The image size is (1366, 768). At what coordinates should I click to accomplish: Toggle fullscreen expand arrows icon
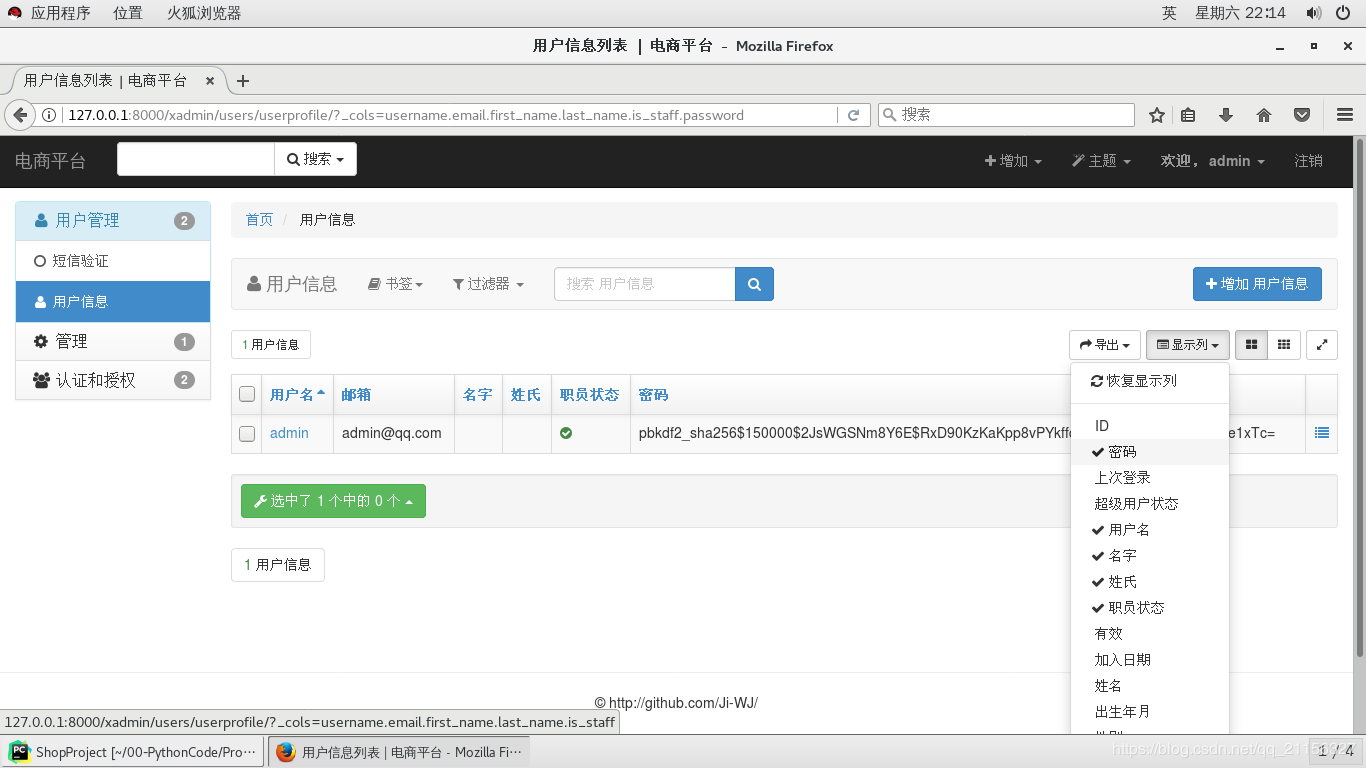pos(1322,345)
